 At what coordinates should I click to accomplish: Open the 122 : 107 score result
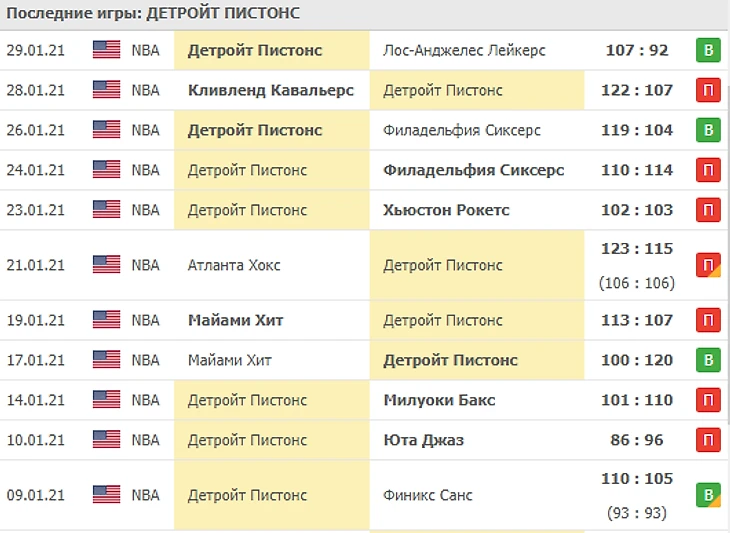tap(637, 90)
